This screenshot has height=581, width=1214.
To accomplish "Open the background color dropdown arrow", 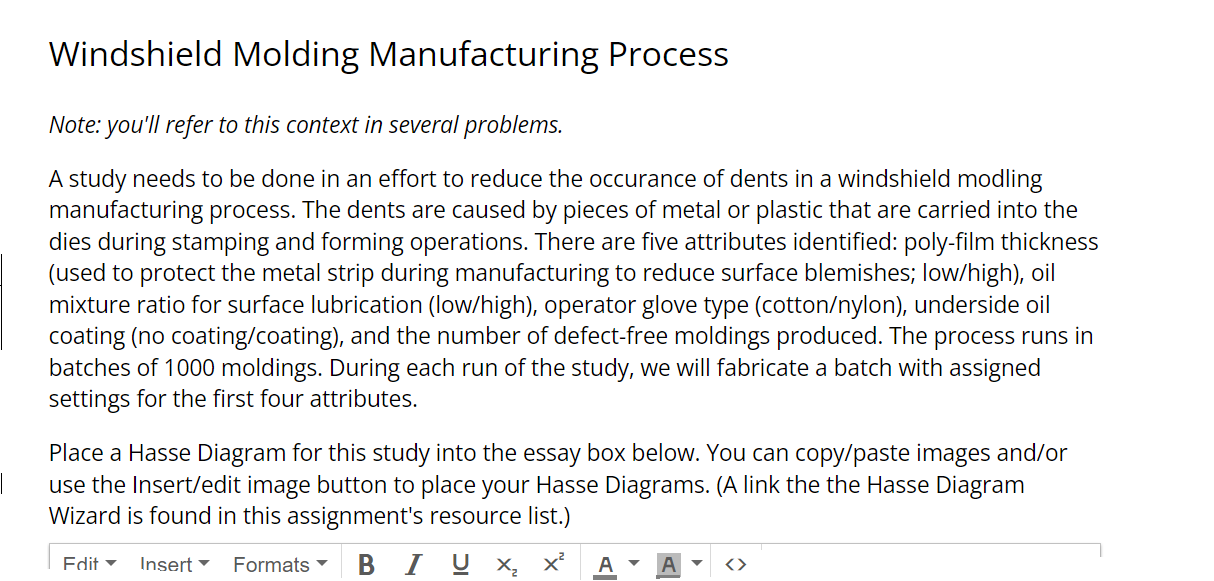I will pyautogui.click(x=695, y=563).
